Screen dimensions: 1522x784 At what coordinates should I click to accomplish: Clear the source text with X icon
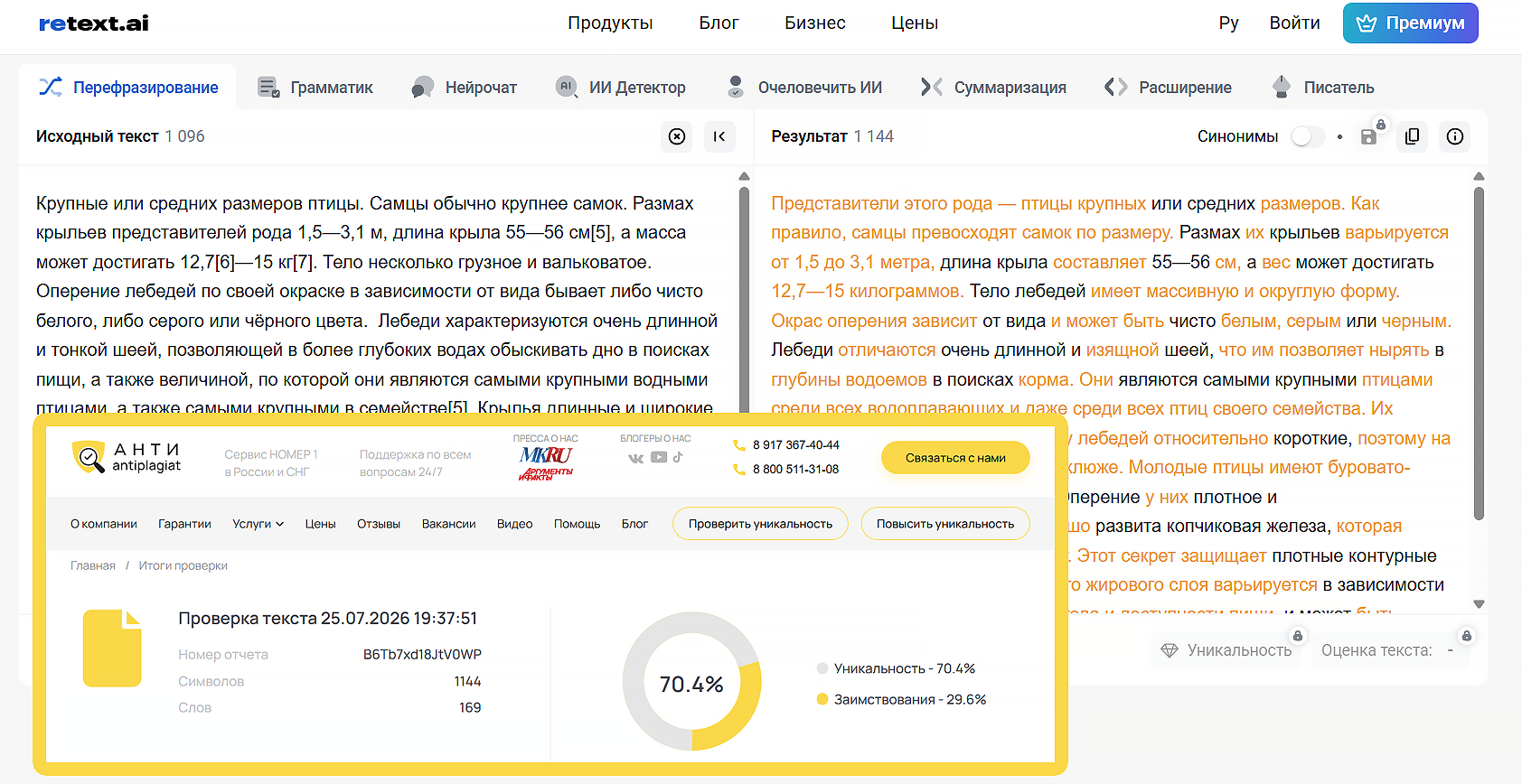677,136
